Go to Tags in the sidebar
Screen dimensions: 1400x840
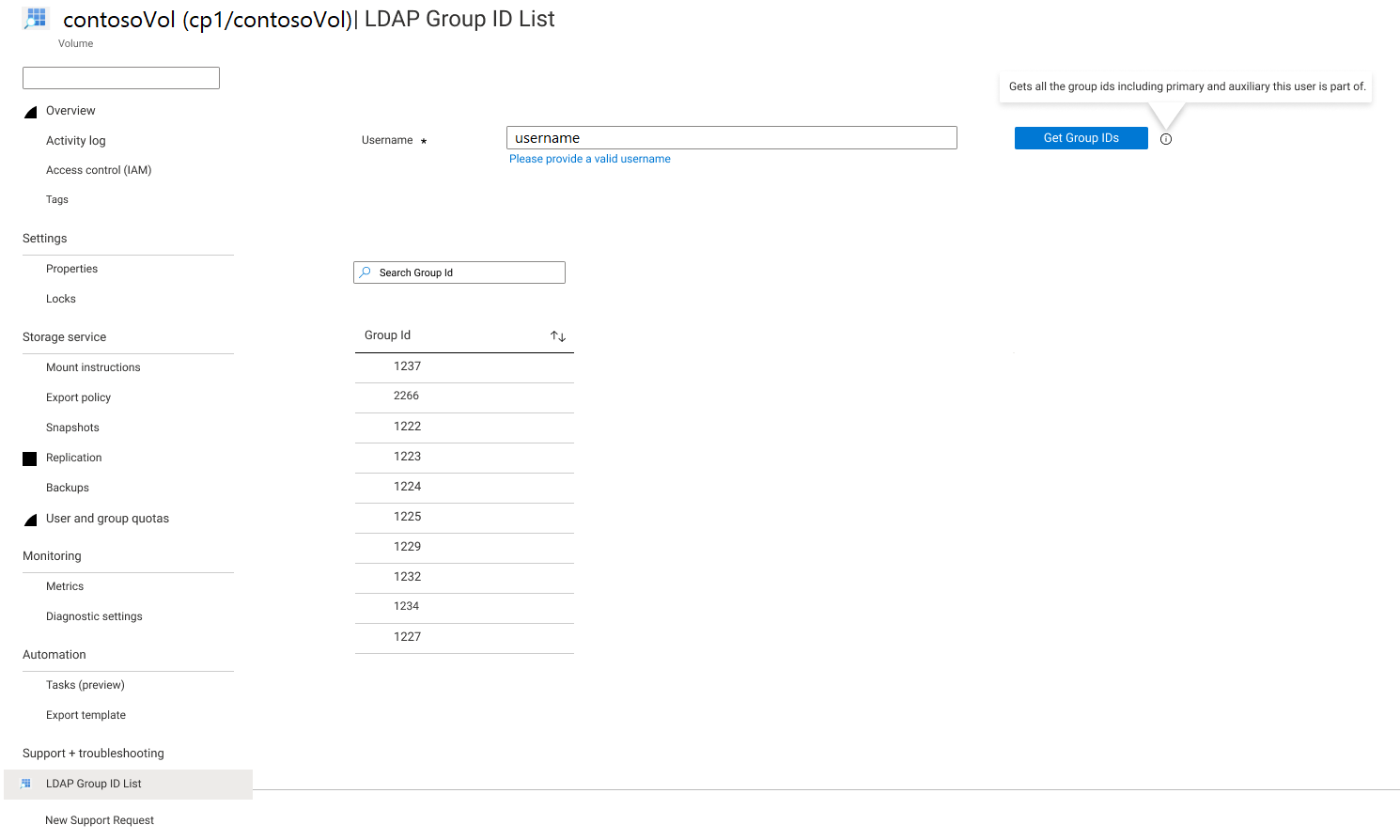(x=57, y=199)
